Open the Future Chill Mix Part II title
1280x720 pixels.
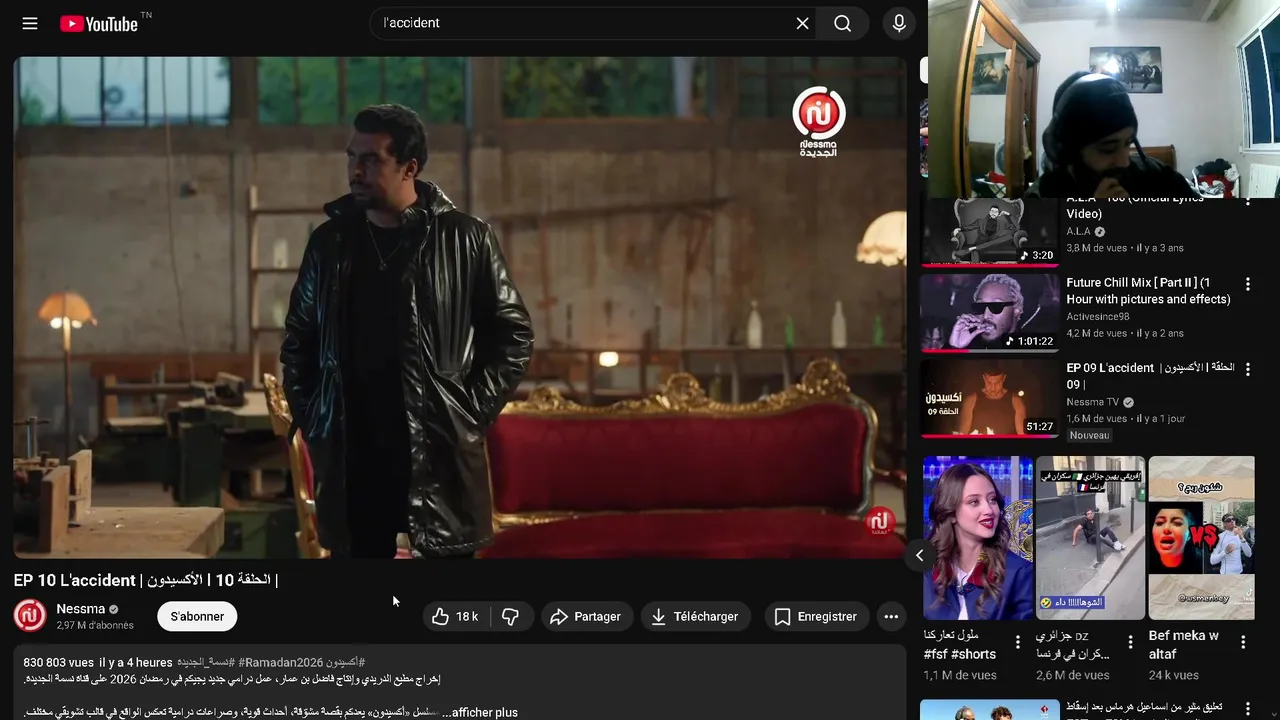click(x=1148, y=291)
